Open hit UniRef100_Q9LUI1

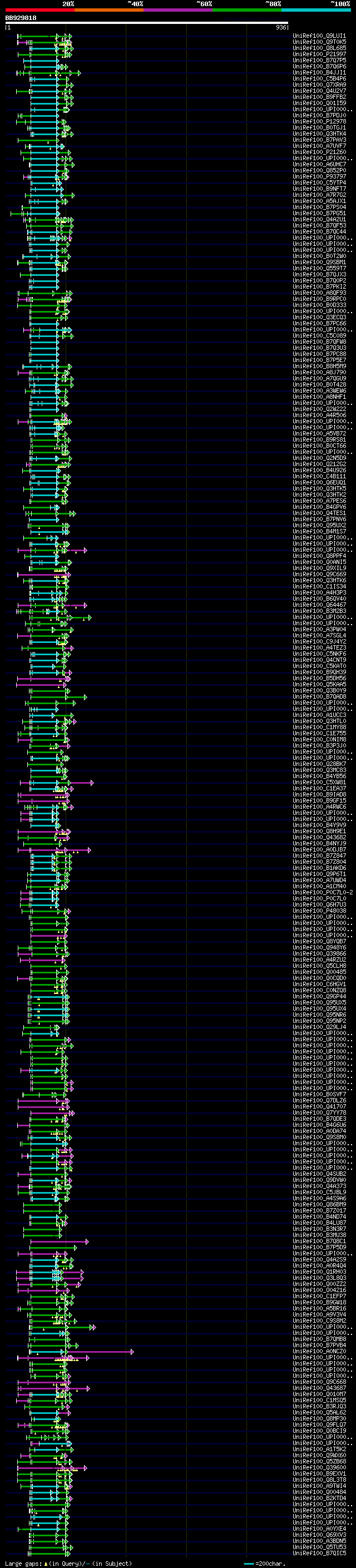[319, 36]
